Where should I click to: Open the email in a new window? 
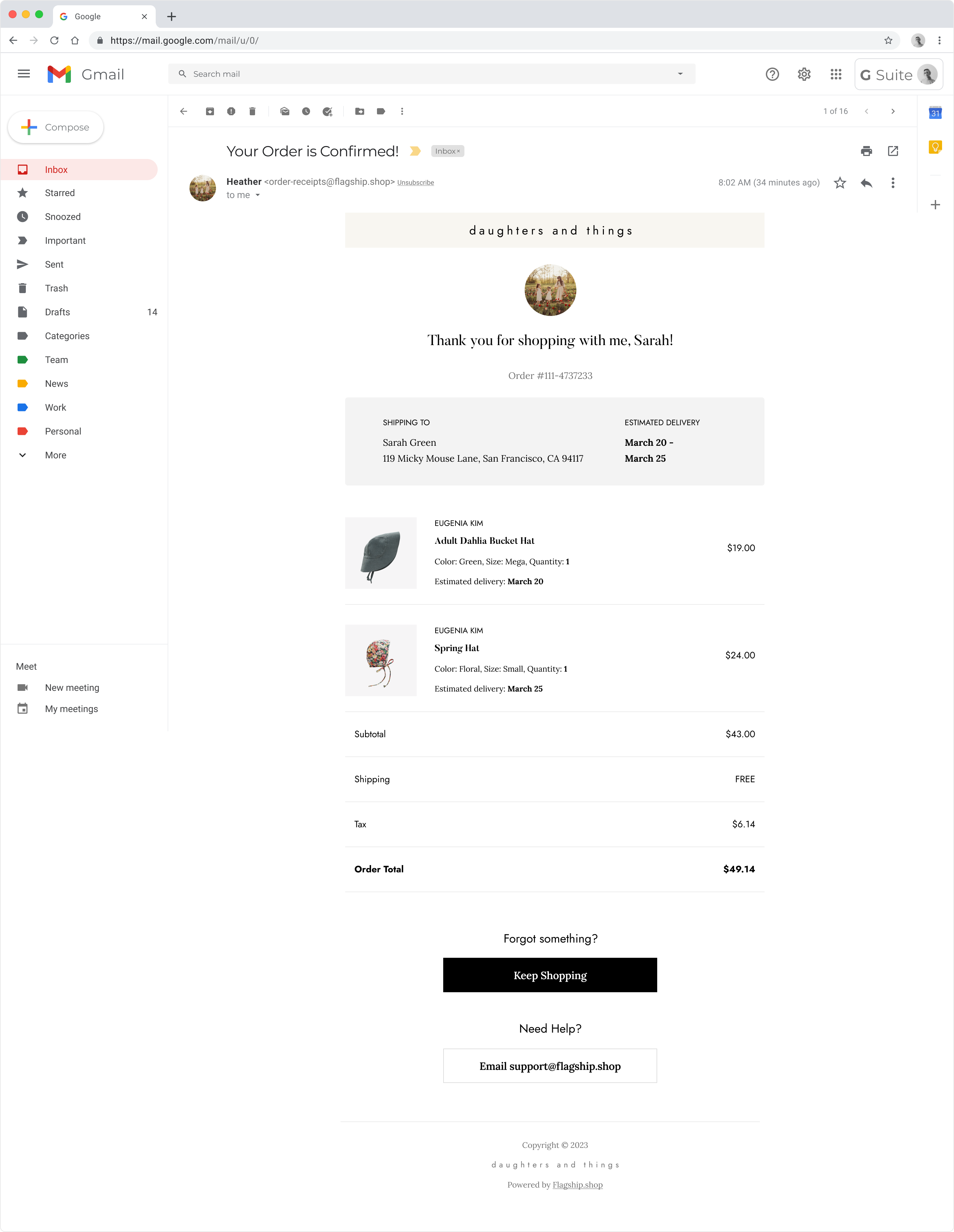[893, 151]
